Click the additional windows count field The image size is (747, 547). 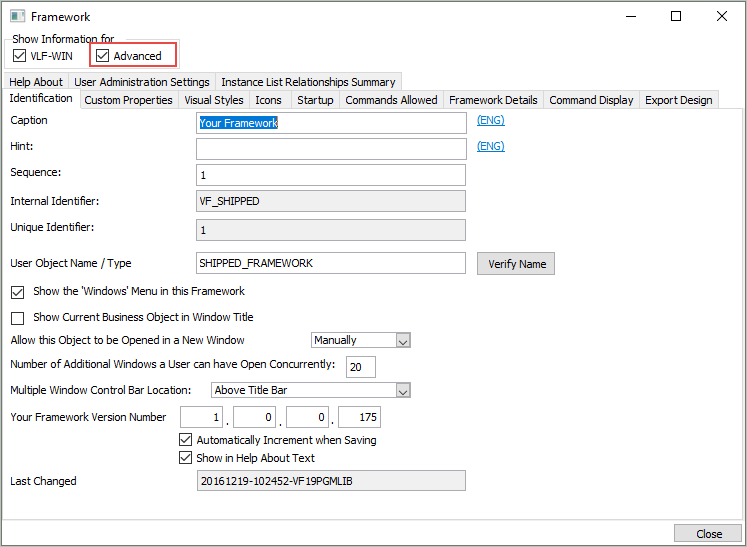click(x=360, y=367)
